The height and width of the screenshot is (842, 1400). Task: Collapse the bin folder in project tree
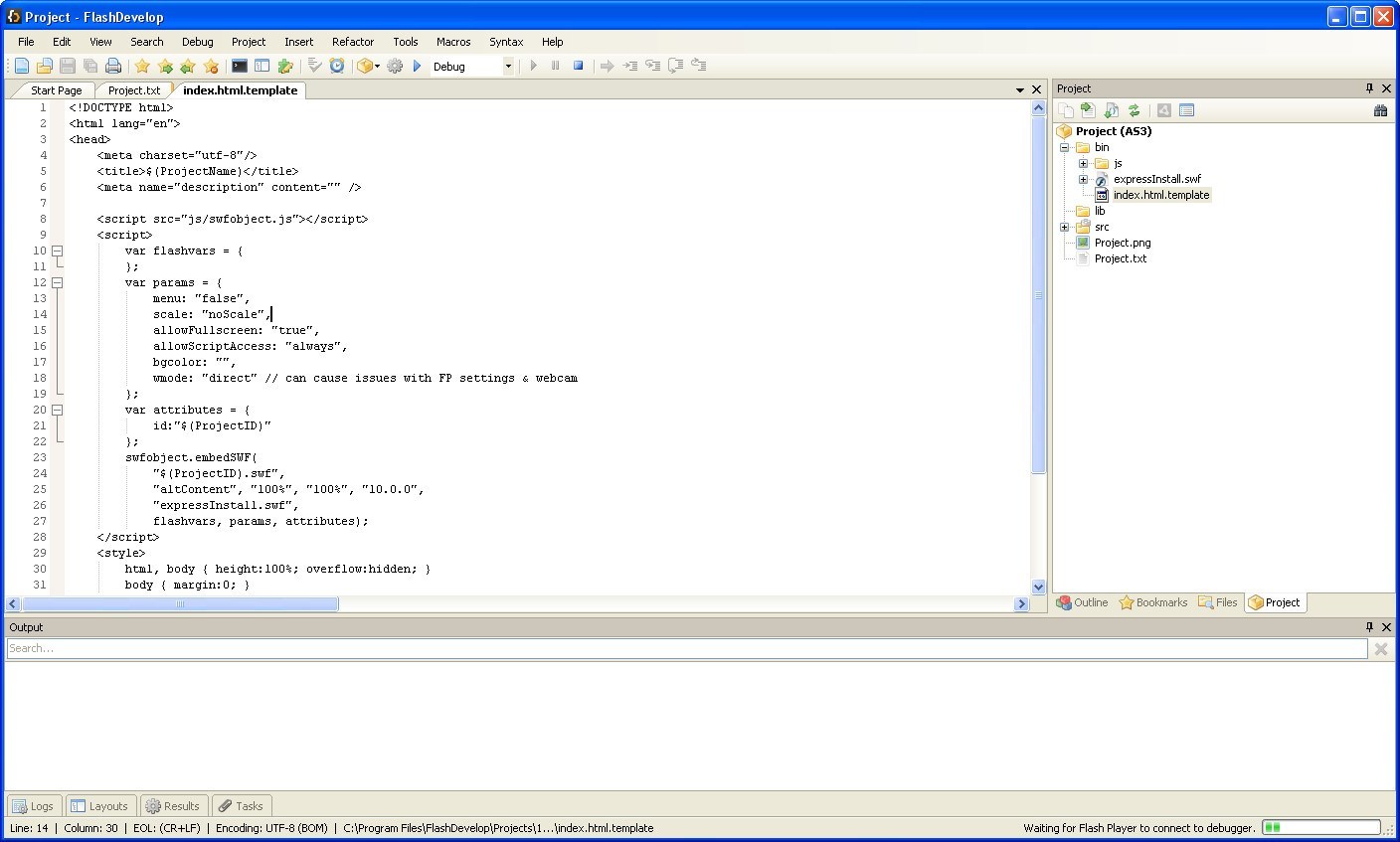tap(1065, 147)
